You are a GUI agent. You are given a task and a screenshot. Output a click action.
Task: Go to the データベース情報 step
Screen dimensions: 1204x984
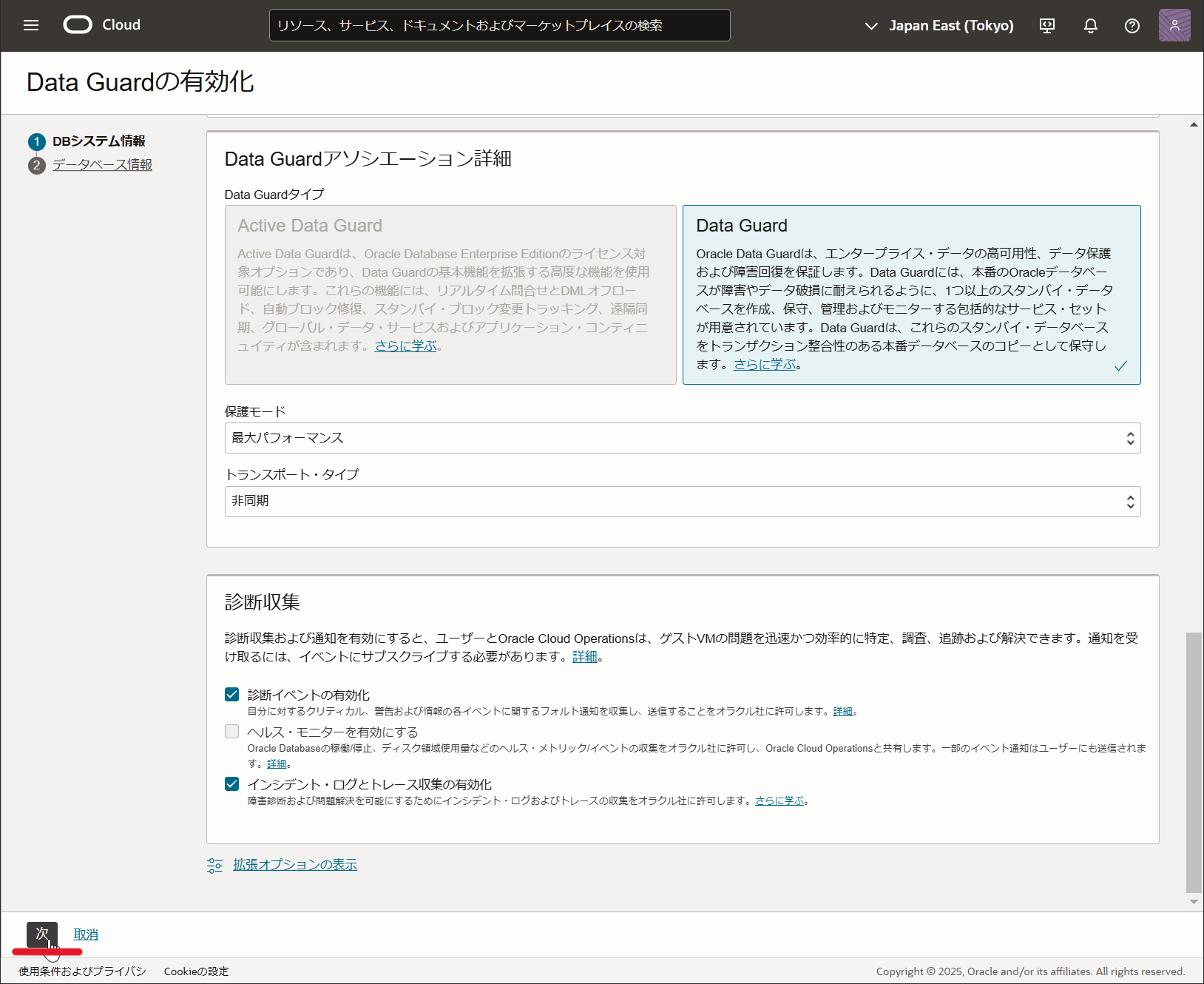point(101,165)
